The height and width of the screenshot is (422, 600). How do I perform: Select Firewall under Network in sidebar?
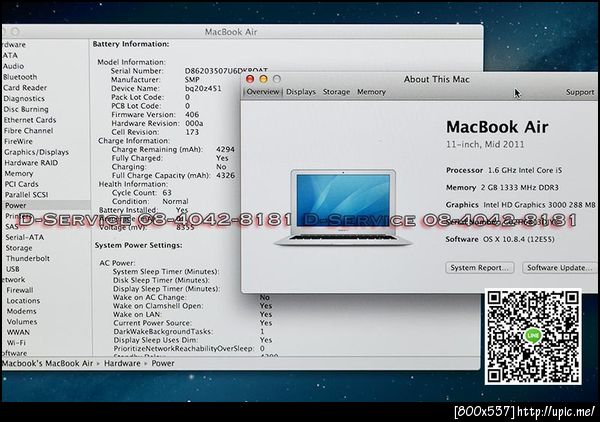point(20,290)
